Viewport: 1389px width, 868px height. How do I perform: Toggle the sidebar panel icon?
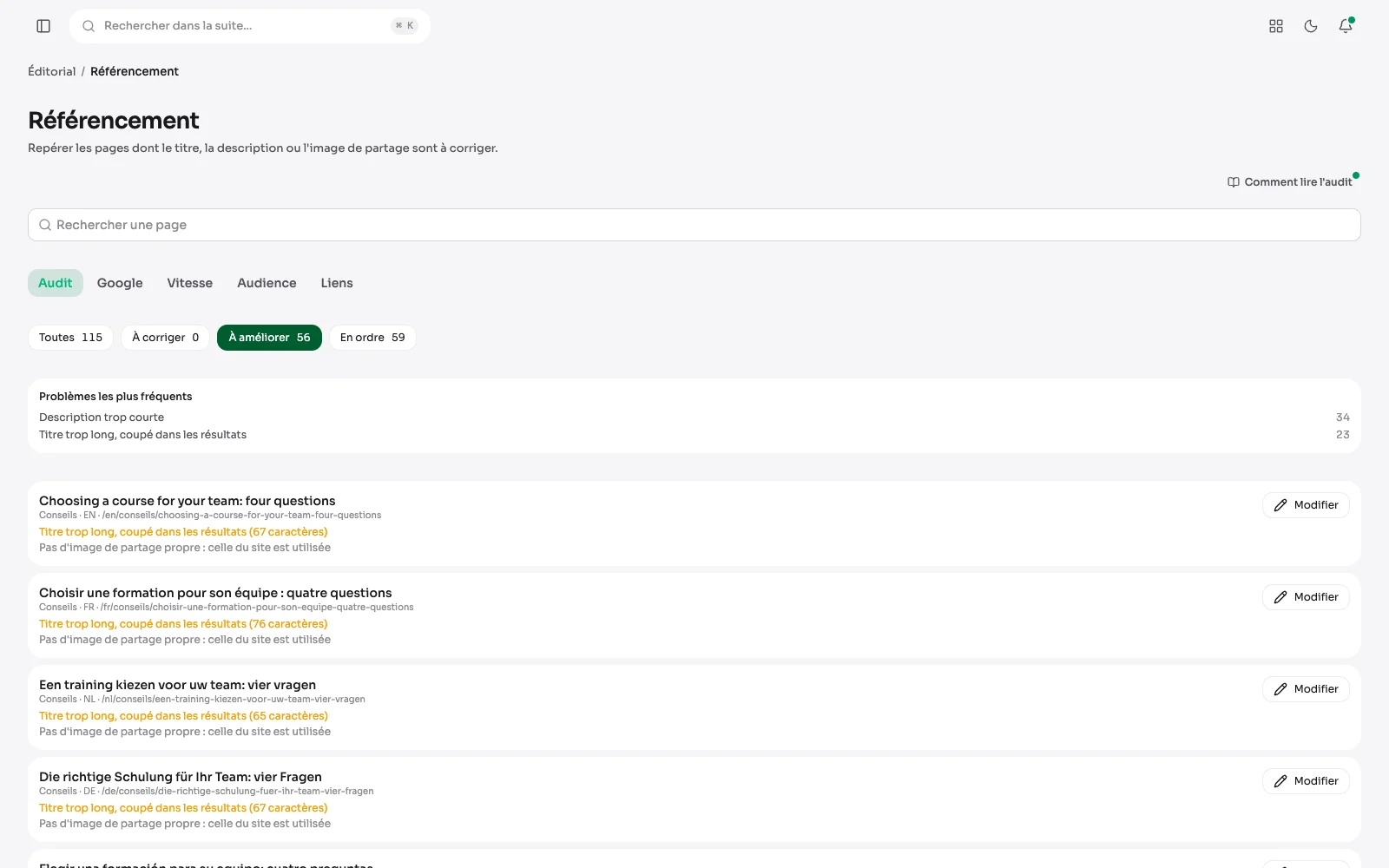[43, 26]
